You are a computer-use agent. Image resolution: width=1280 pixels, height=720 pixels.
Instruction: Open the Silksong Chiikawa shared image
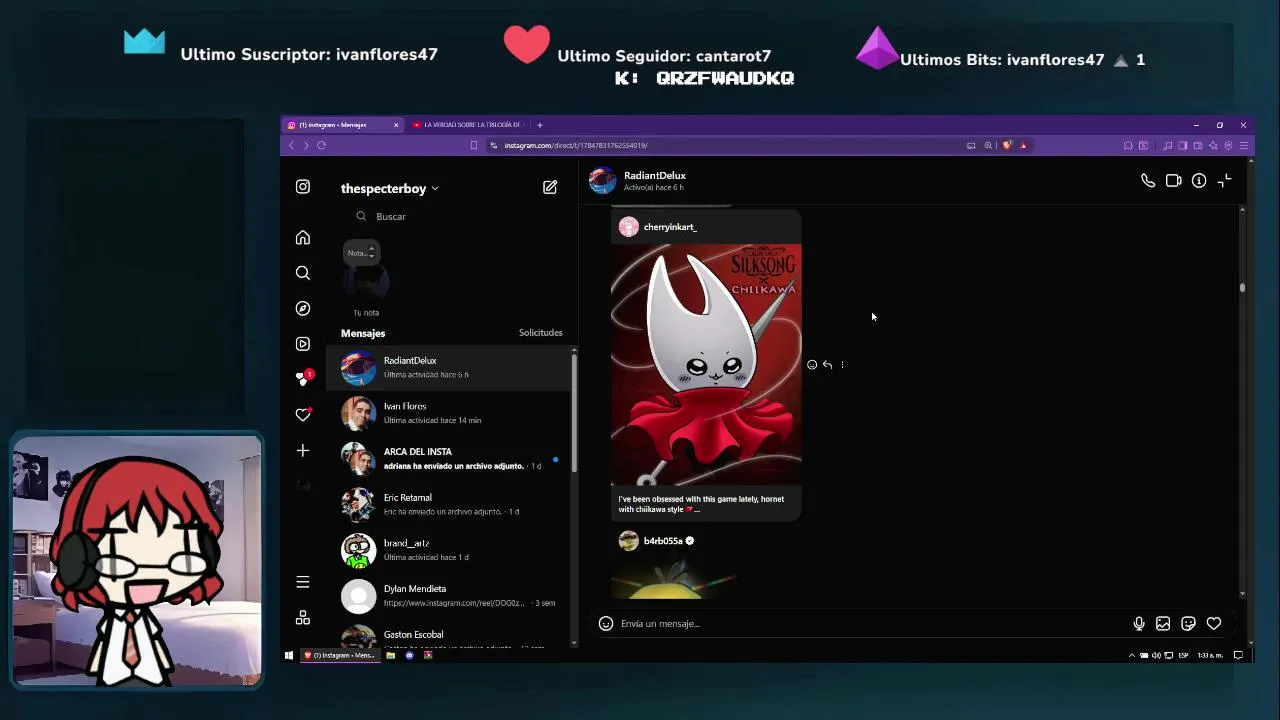[706, 365]
